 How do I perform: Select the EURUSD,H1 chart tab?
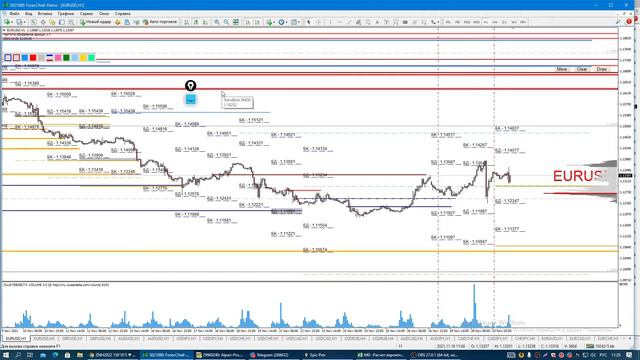[x=16, y=339]
